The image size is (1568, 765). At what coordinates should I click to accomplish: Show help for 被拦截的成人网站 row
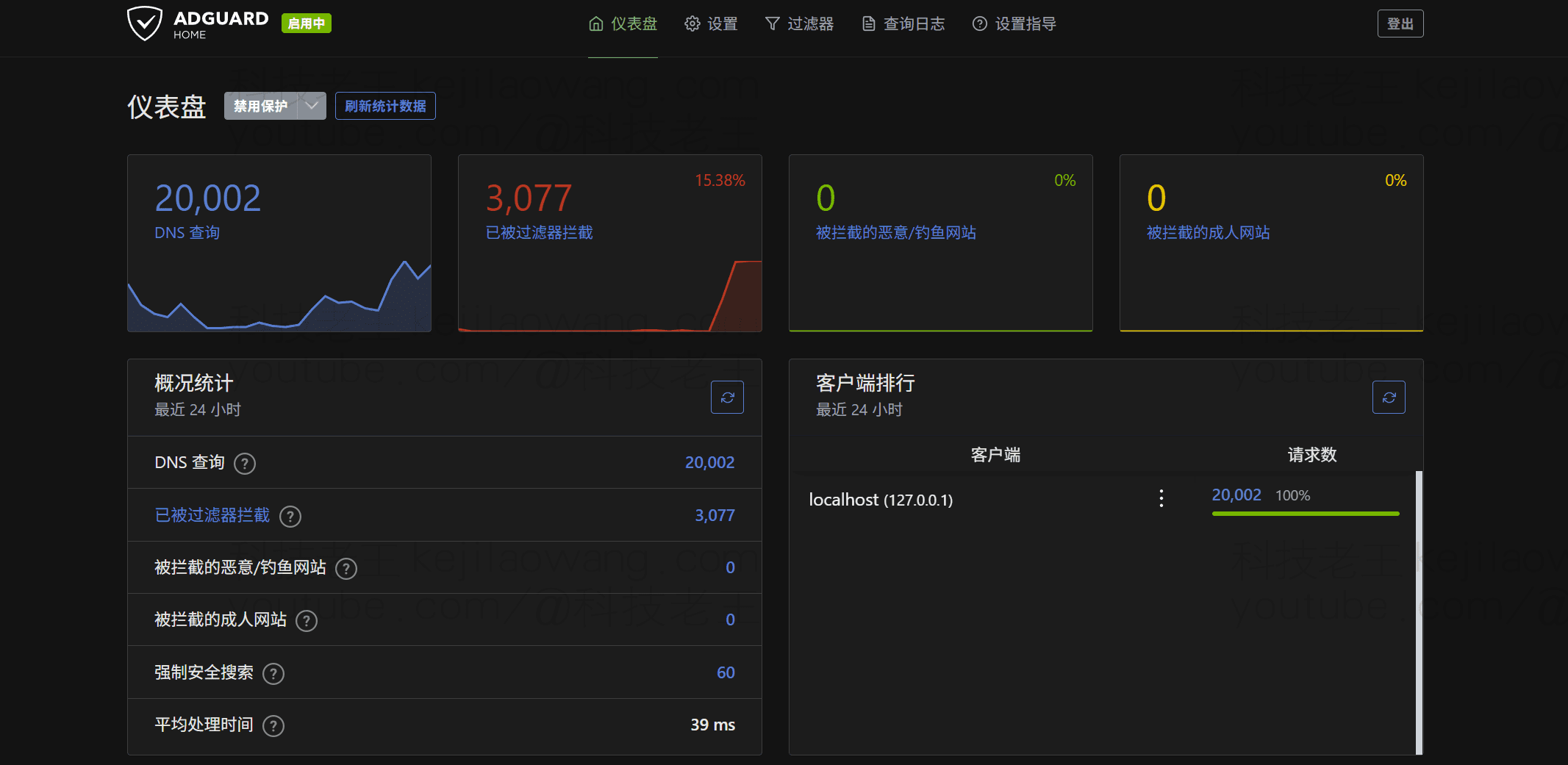coord(307,621)
